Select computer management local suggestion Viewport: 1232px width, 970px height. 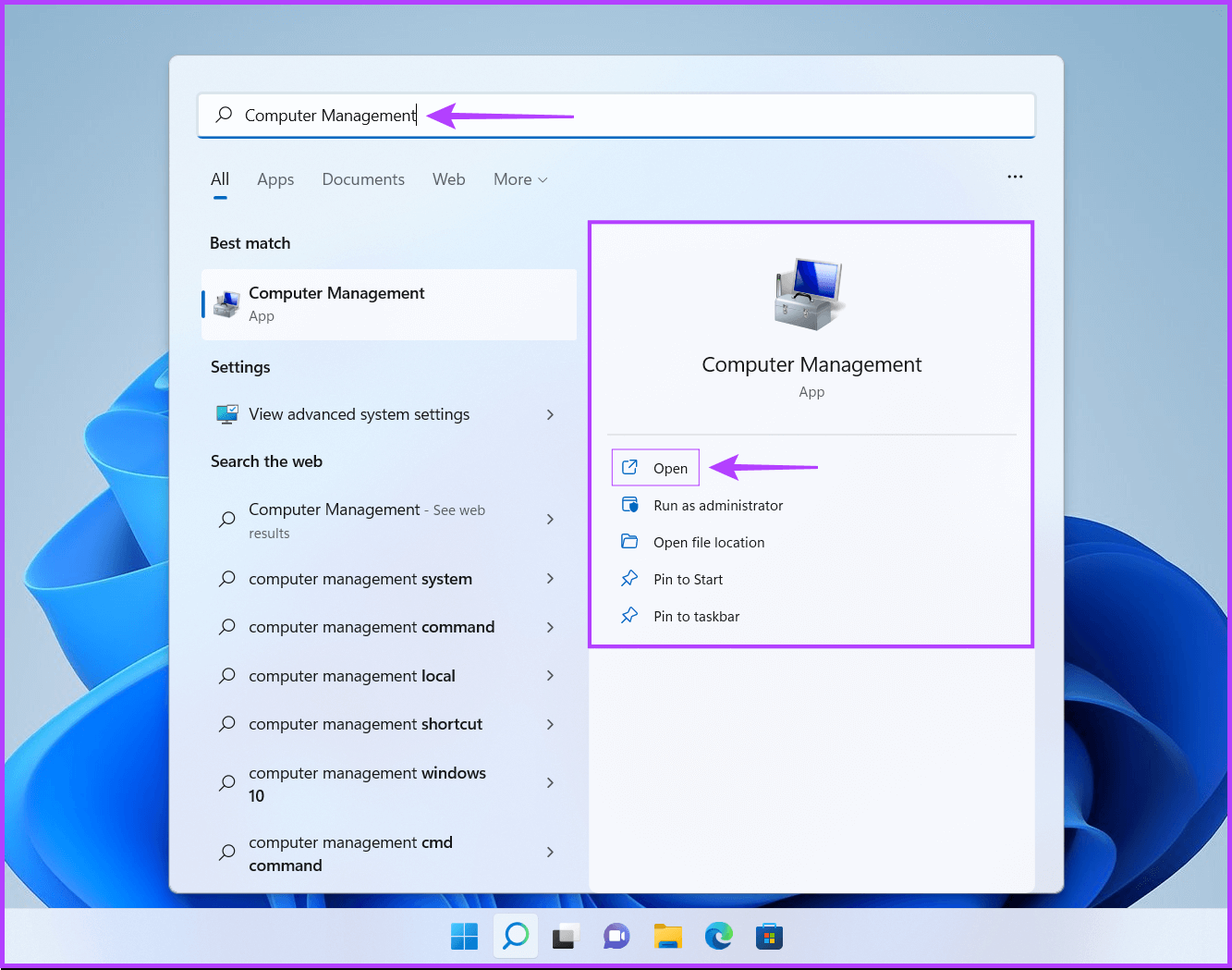click(389, 676)
